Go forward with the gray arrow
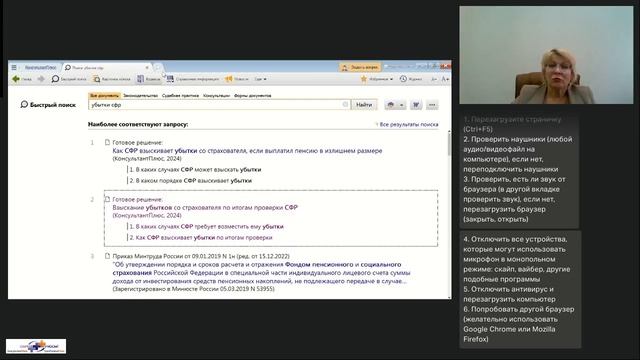Viewport: 640px width, 360px height. (41, 79)
